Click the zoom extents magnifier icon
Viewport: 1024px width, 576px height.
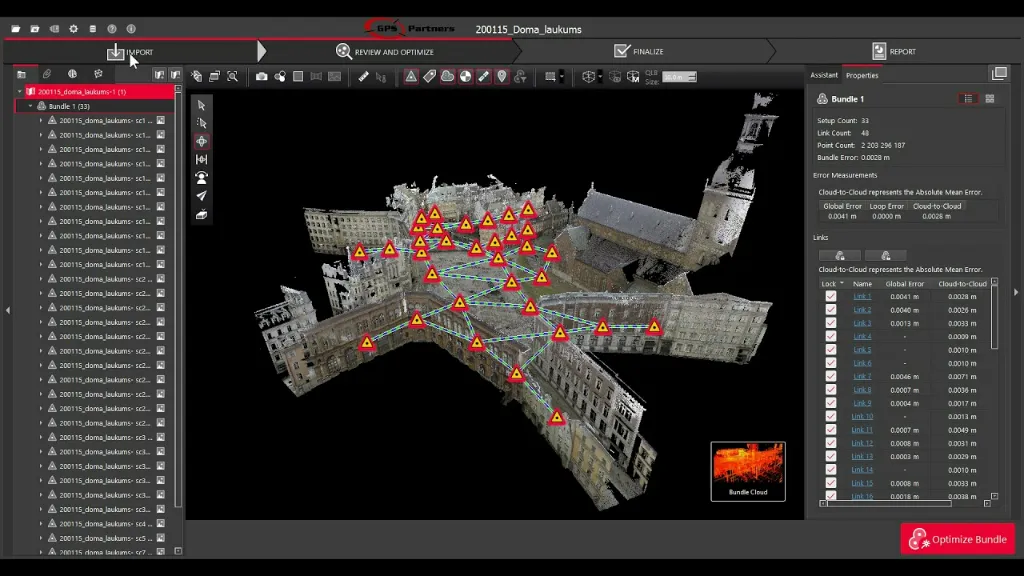(x=232, y=76)
